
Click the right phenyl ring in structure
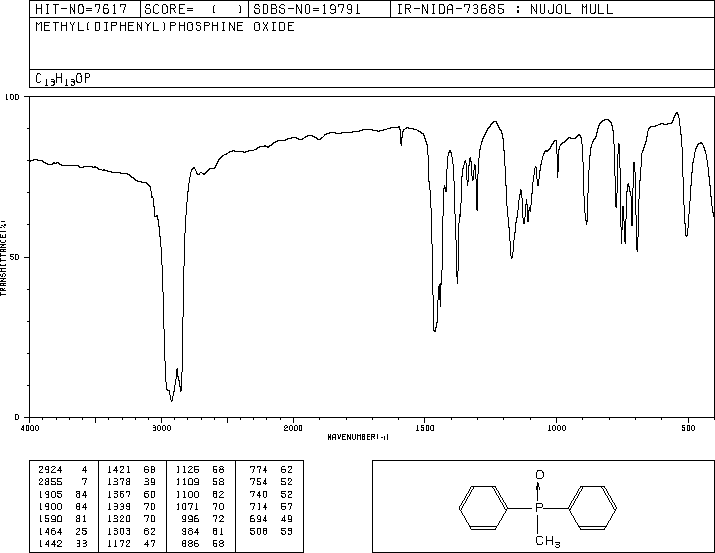click(593, 508)
